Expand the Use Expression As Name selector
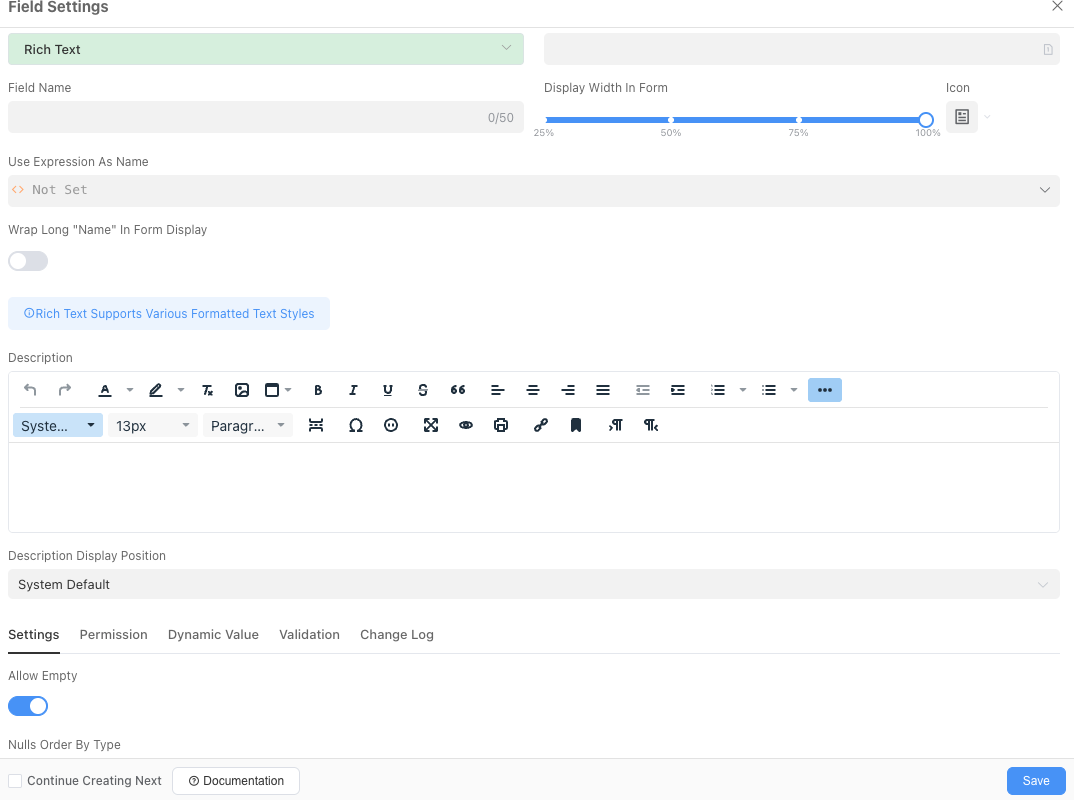 [x=533, y=190]
